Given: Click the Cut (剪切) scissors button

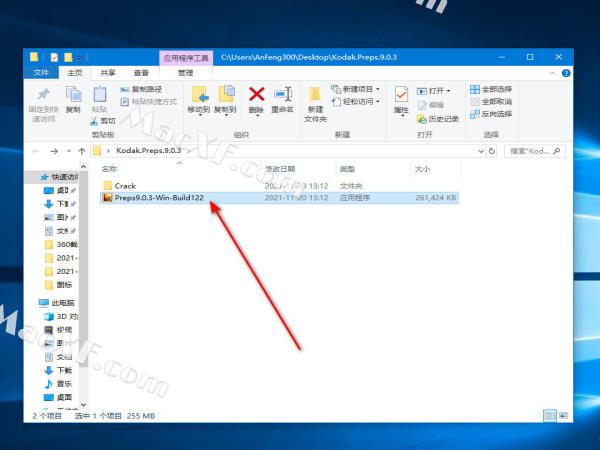Looking at the screenshot, I should (103, 121).
